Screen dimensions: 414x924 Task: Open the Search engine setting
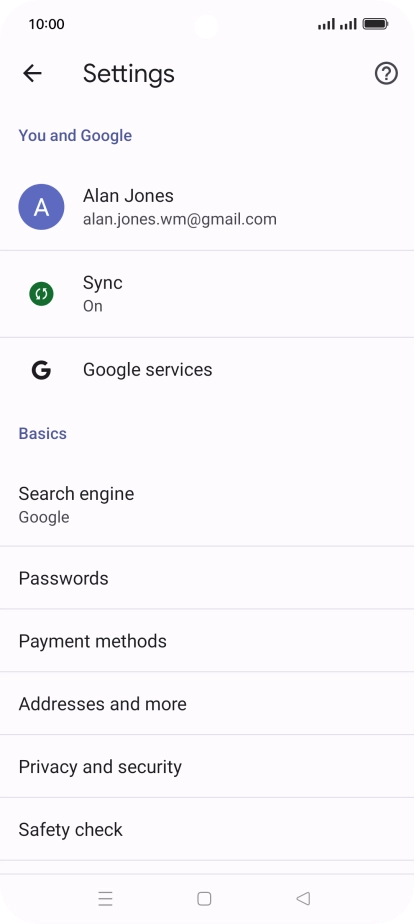(x=207, y=505)
